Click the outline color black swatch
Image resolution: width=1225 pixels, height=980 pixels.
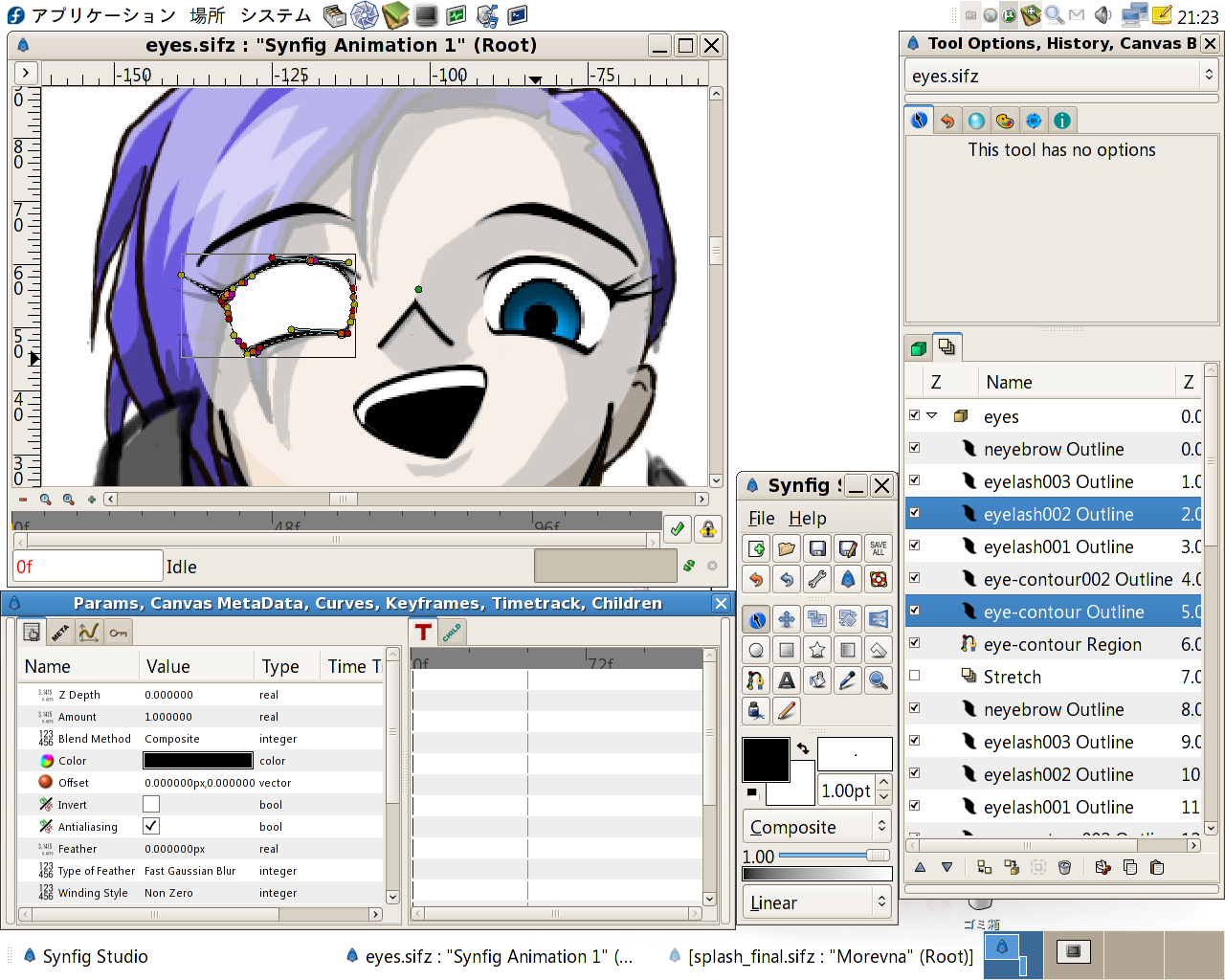(x=767, y=760)
